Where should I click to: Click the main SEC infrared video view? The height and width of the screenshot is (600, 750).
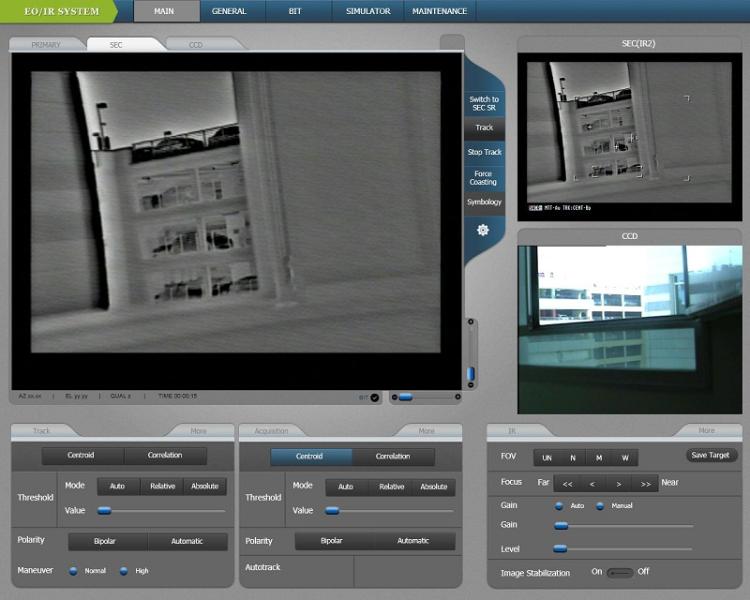click(236, 221)
